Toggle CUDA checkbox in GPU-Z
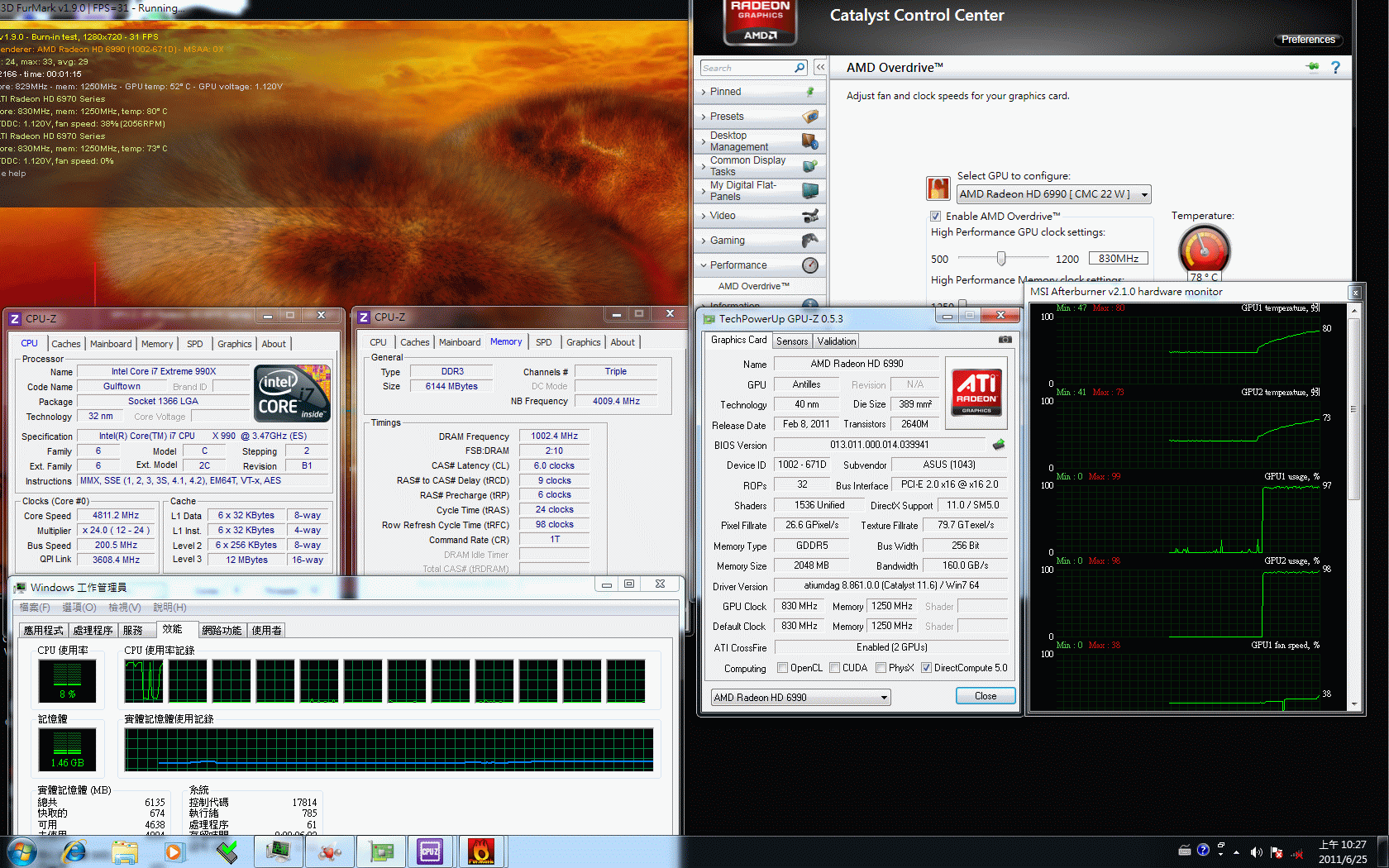Viewport: 1389px width, 868px height. (x=834, y=668)
